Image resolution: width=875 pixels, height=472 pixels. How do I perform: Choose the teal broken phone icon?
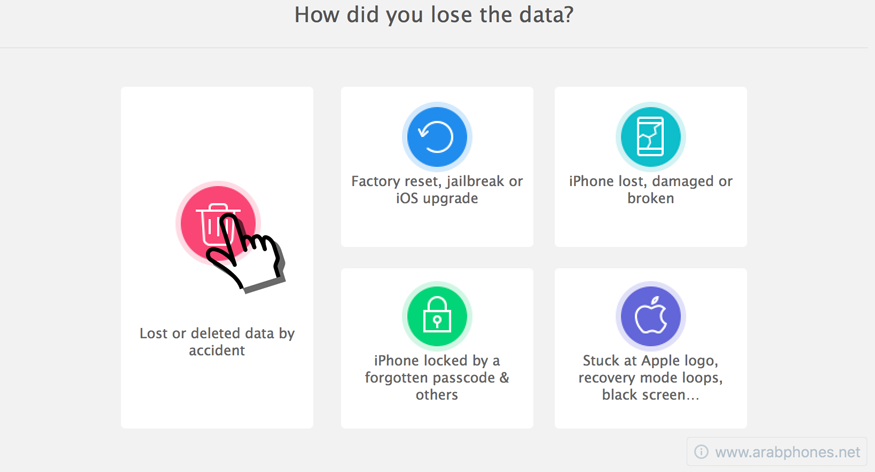[x=651, y=137]
